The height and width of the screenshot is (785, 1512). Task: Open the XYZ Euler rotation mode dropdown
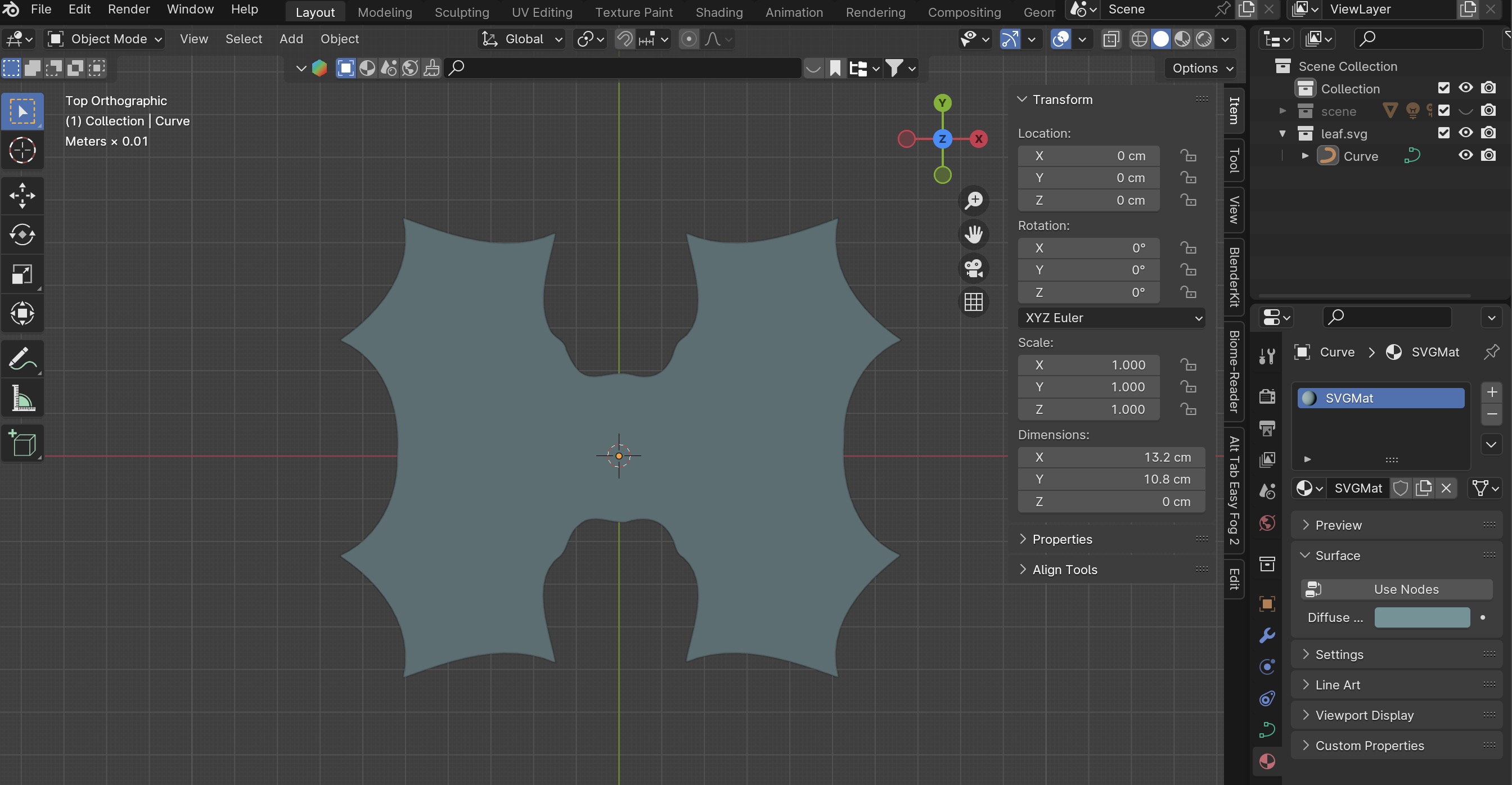(1111, 318)
